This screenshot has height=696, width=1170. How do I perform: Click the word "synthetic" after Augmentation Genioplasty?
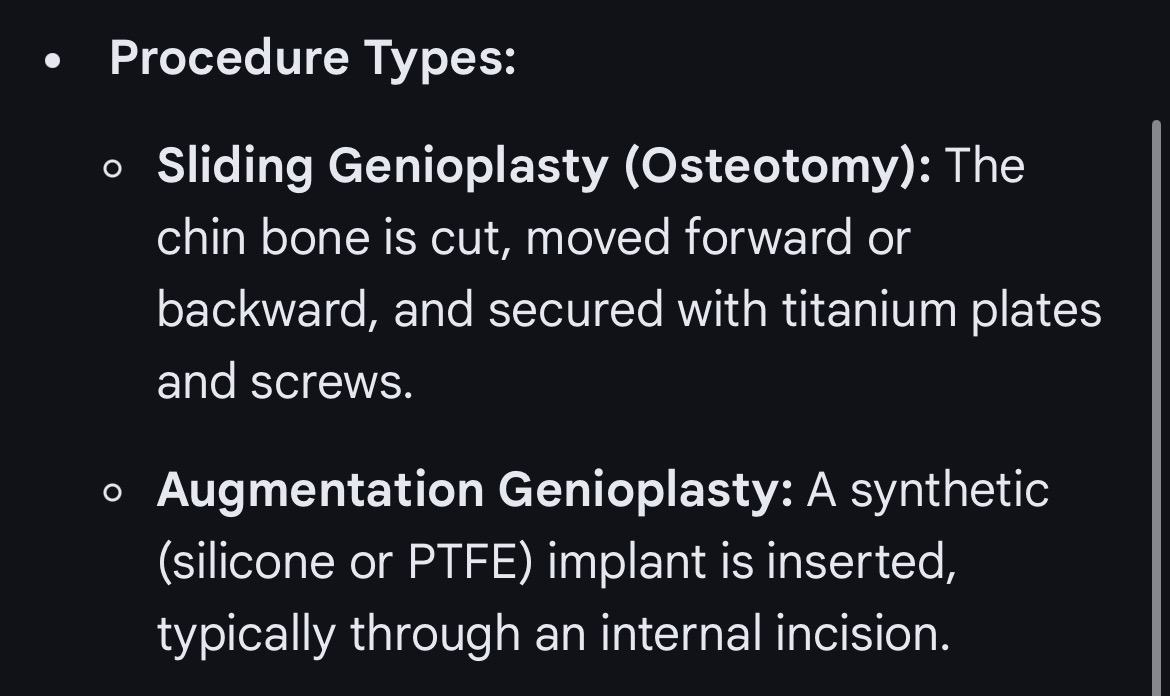point(949,491)
